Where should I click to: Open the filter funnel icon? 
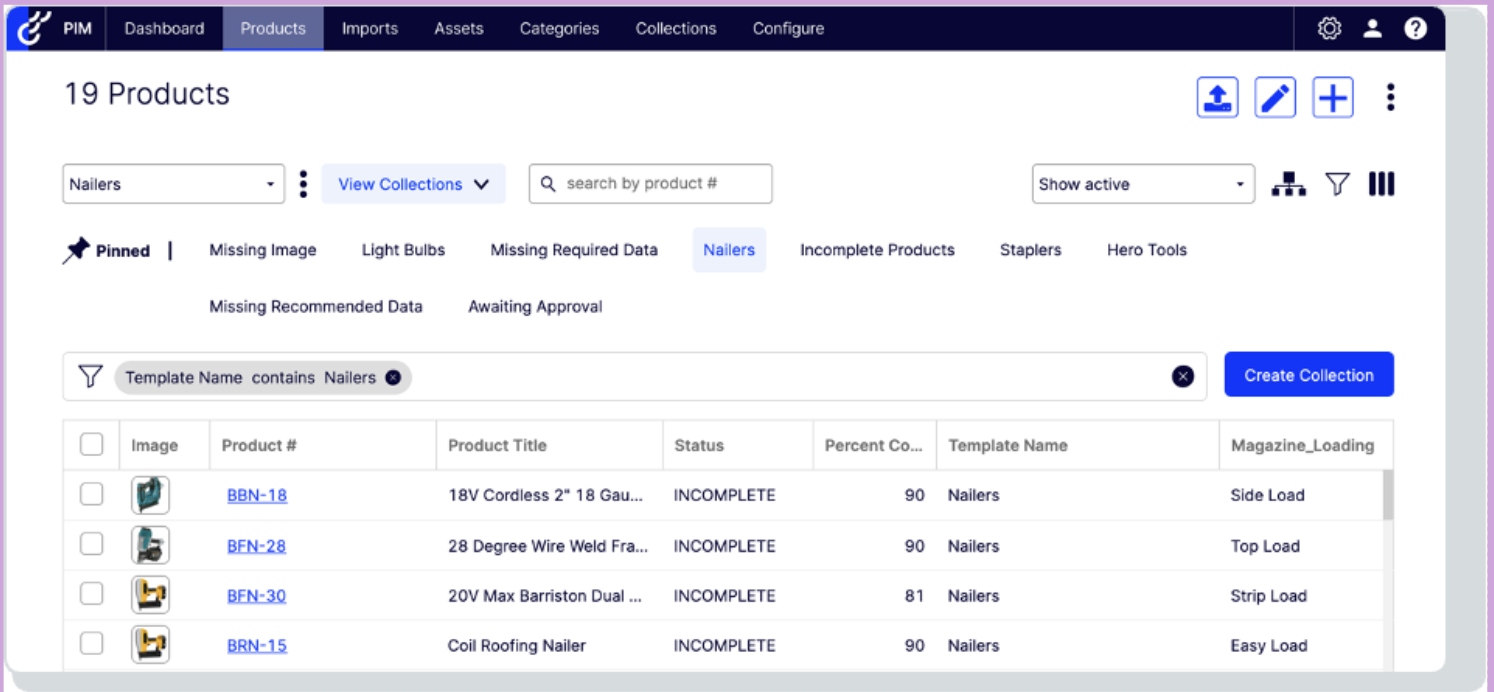(x=1336, y=184)
